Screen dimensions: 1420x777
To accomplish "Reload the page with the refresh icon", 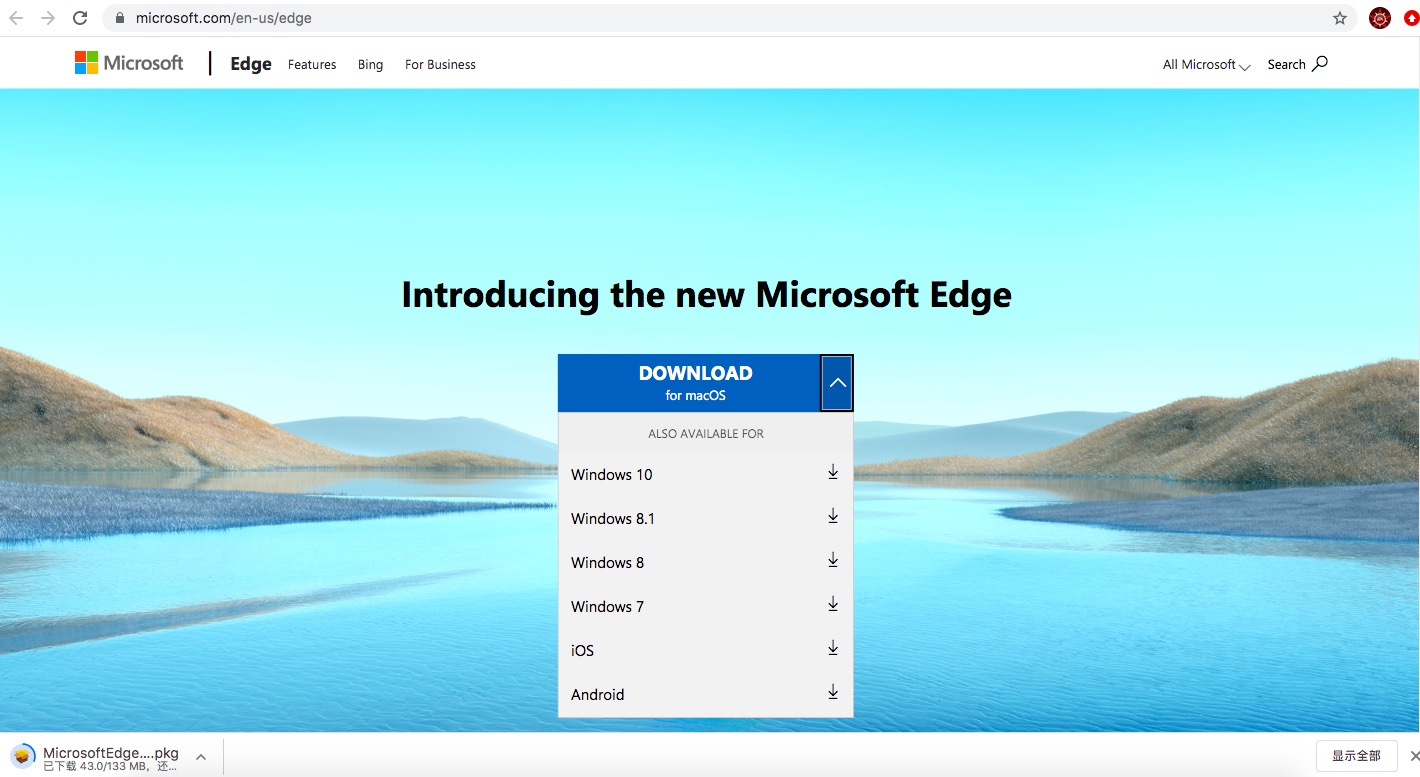I will (80, 18).
